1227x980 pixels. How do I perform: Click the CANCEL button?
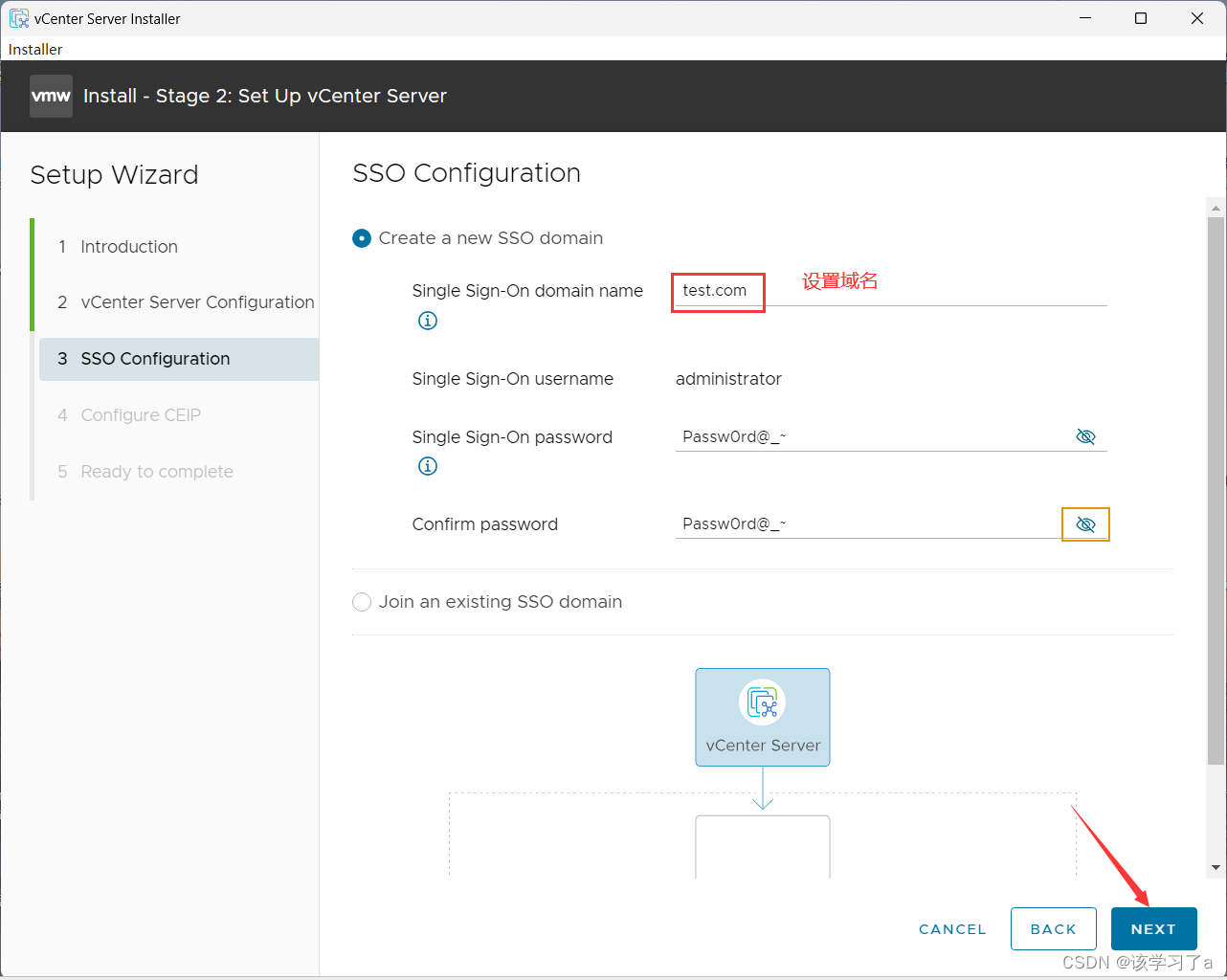click(x=952, y=929)
